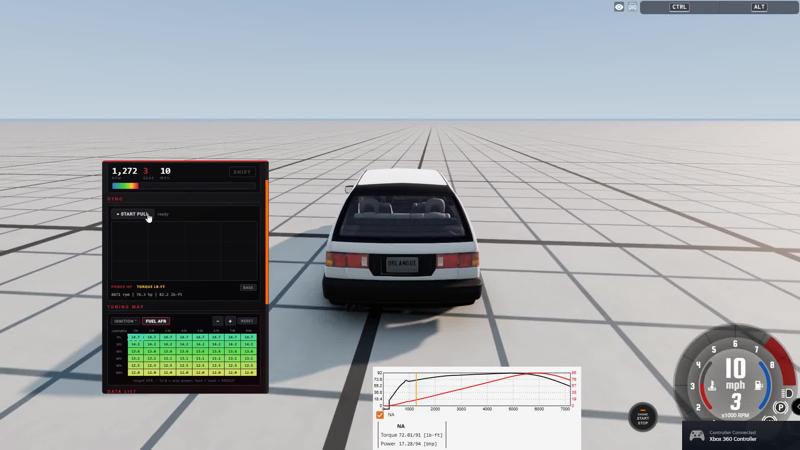Click the 10 mph speed readout
The image size is (800, 450).
tap(735, 374)
